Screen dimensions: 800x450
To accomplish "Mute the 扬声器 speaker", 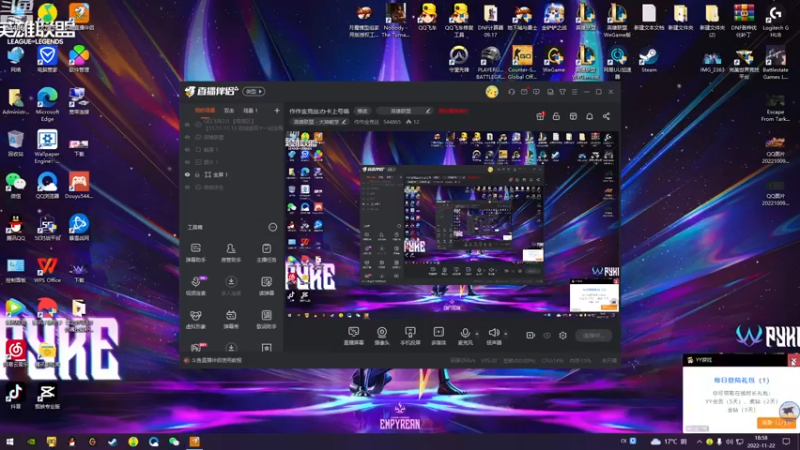I will click(x=493, y=336).
